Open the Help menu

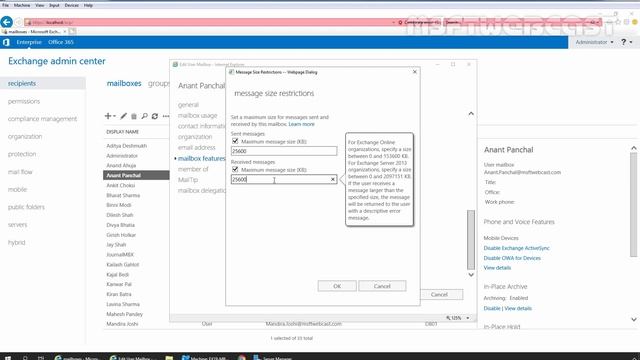click(88, 5)
